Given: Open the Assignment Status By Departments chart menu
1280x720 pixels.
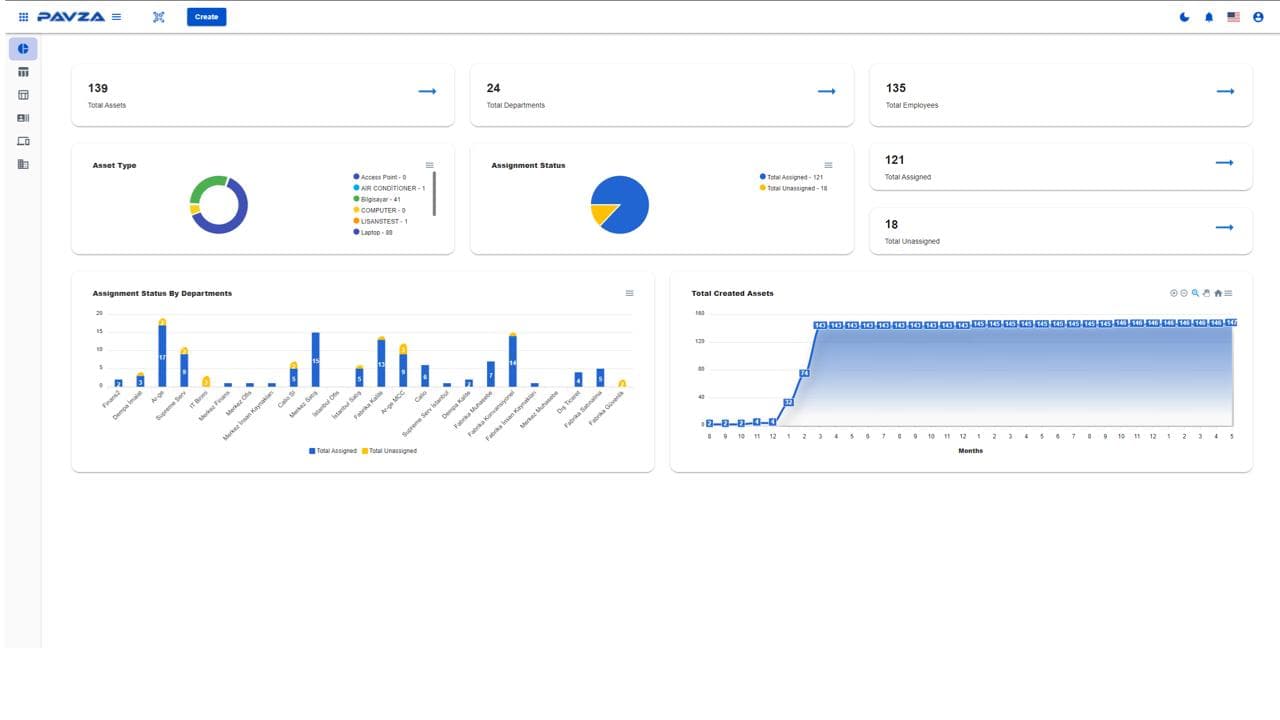Looking at the screenshot, I should tap(629, 293).
